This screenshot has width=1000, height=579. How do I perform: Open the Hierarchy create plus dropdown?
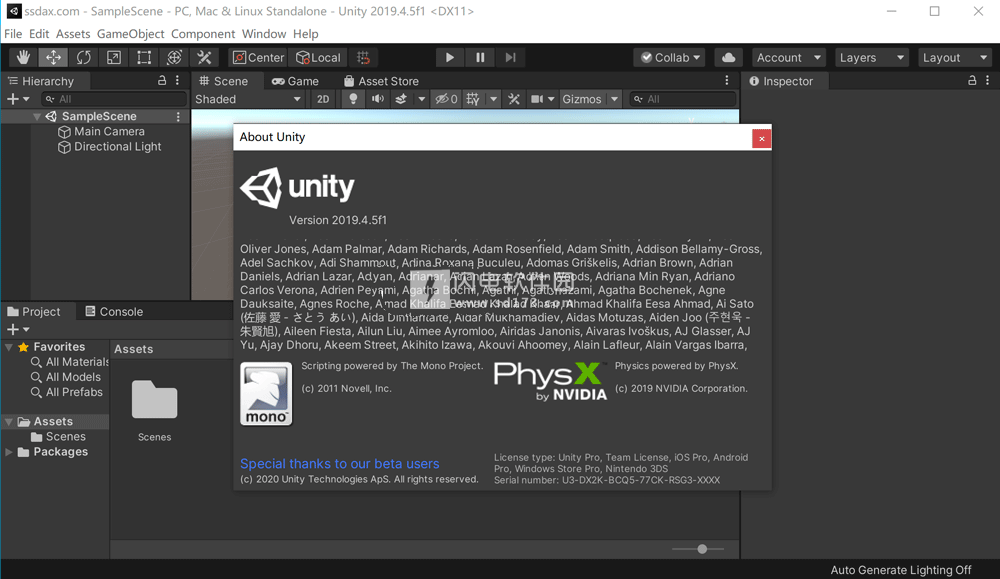18,99
